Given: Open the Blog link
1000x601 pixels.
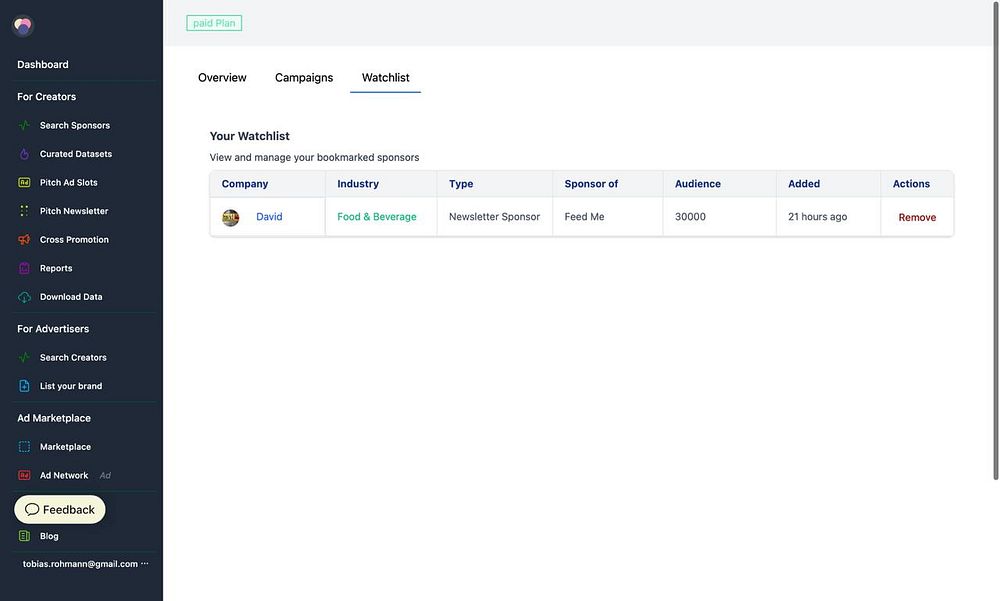Looking at the screenshot, I should pyautogui.click(x=49, y=536).
